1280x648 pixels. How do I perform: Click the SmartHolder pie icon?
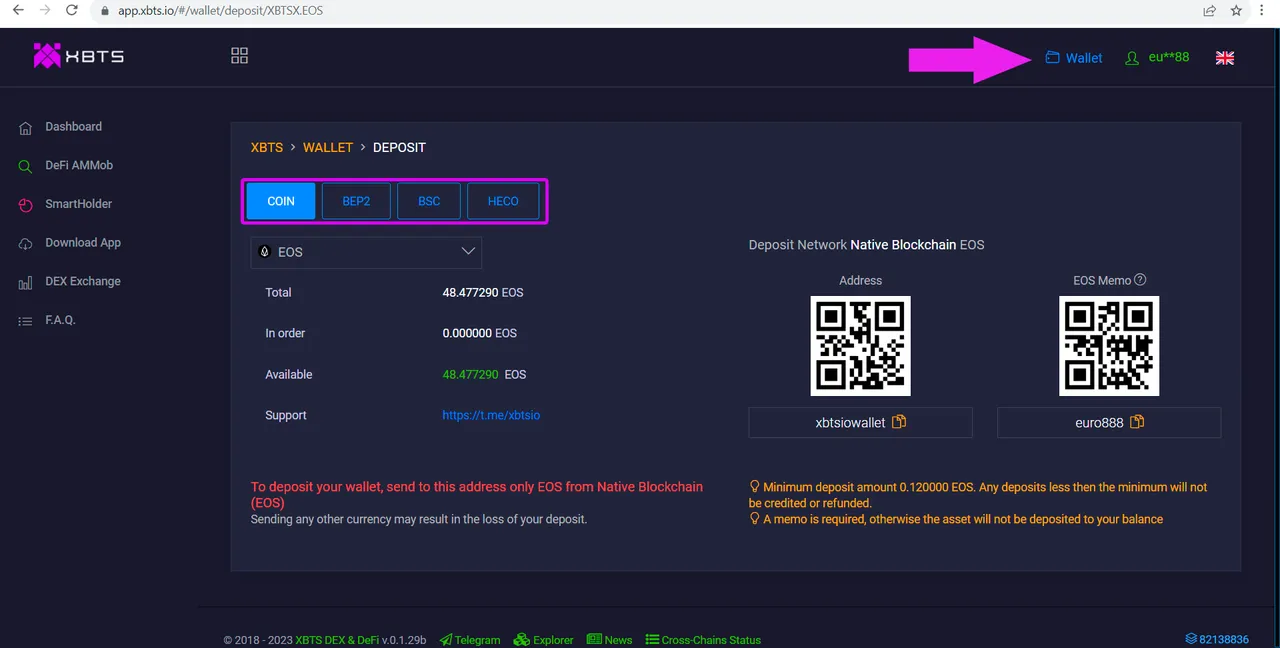pos(25,205)
